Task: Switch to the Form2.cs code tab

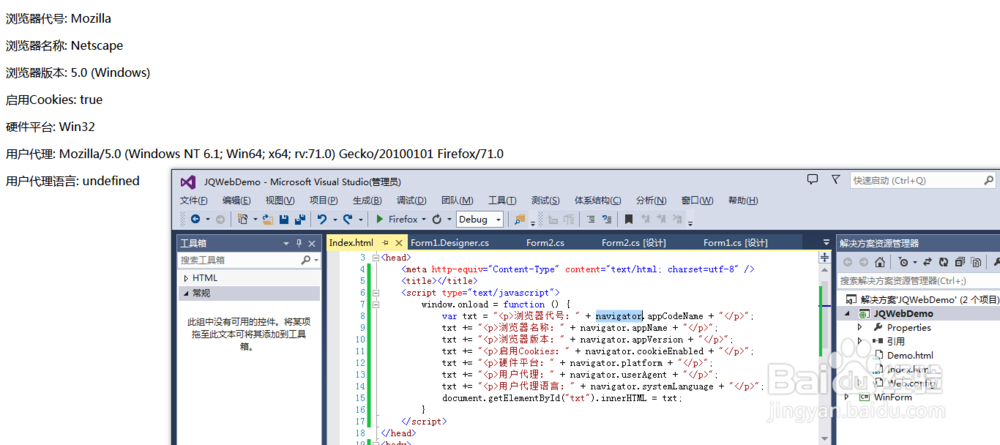Action: coord(545,243)
